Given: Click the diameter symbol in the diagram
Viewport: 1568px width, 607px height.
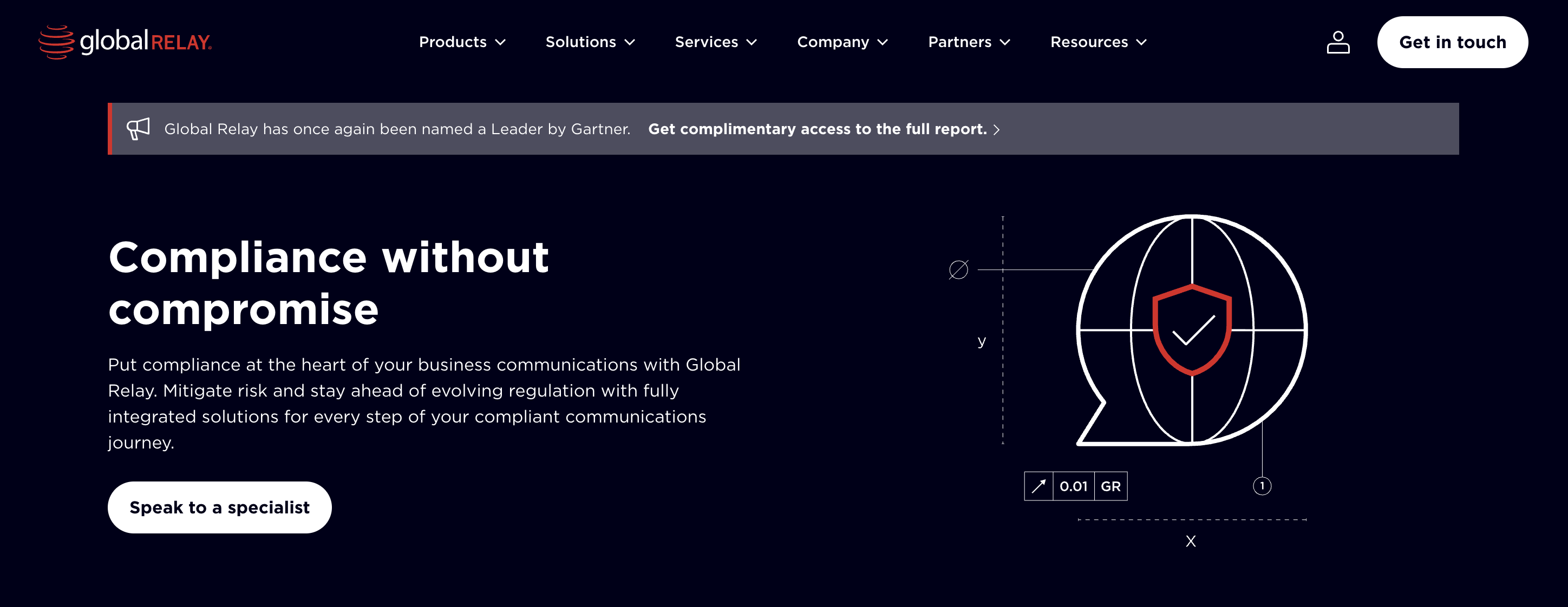Looking at the screenshot, I should [958, 269].
